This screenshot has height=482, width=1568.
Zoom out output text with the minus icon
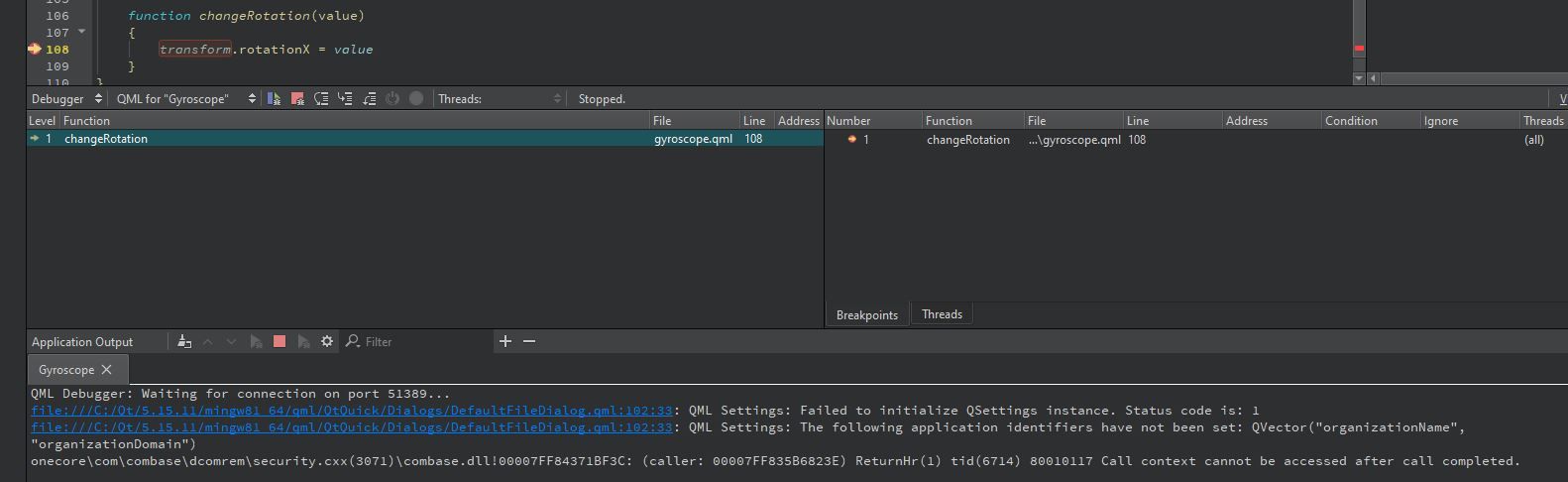pos(529,341)
